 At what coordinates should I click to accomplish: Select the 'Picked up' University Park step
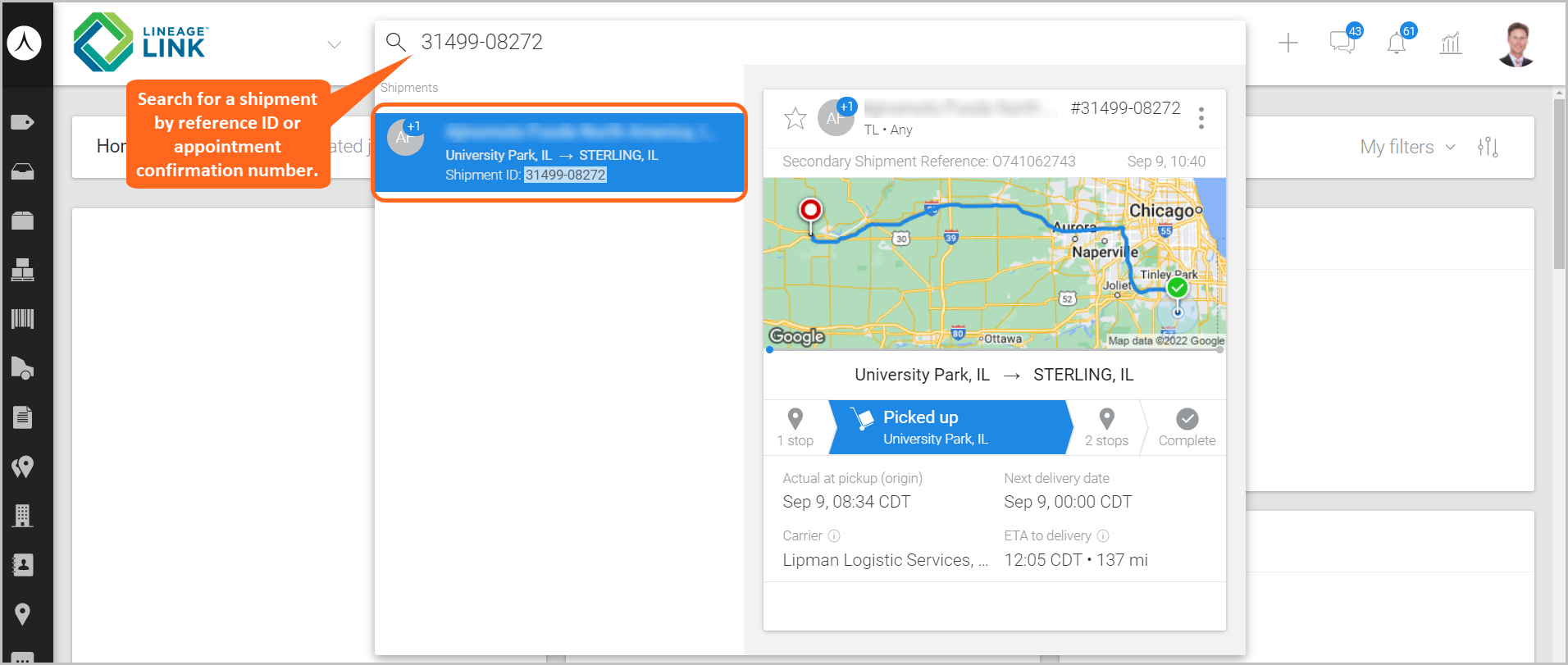[x=950, y=427]
